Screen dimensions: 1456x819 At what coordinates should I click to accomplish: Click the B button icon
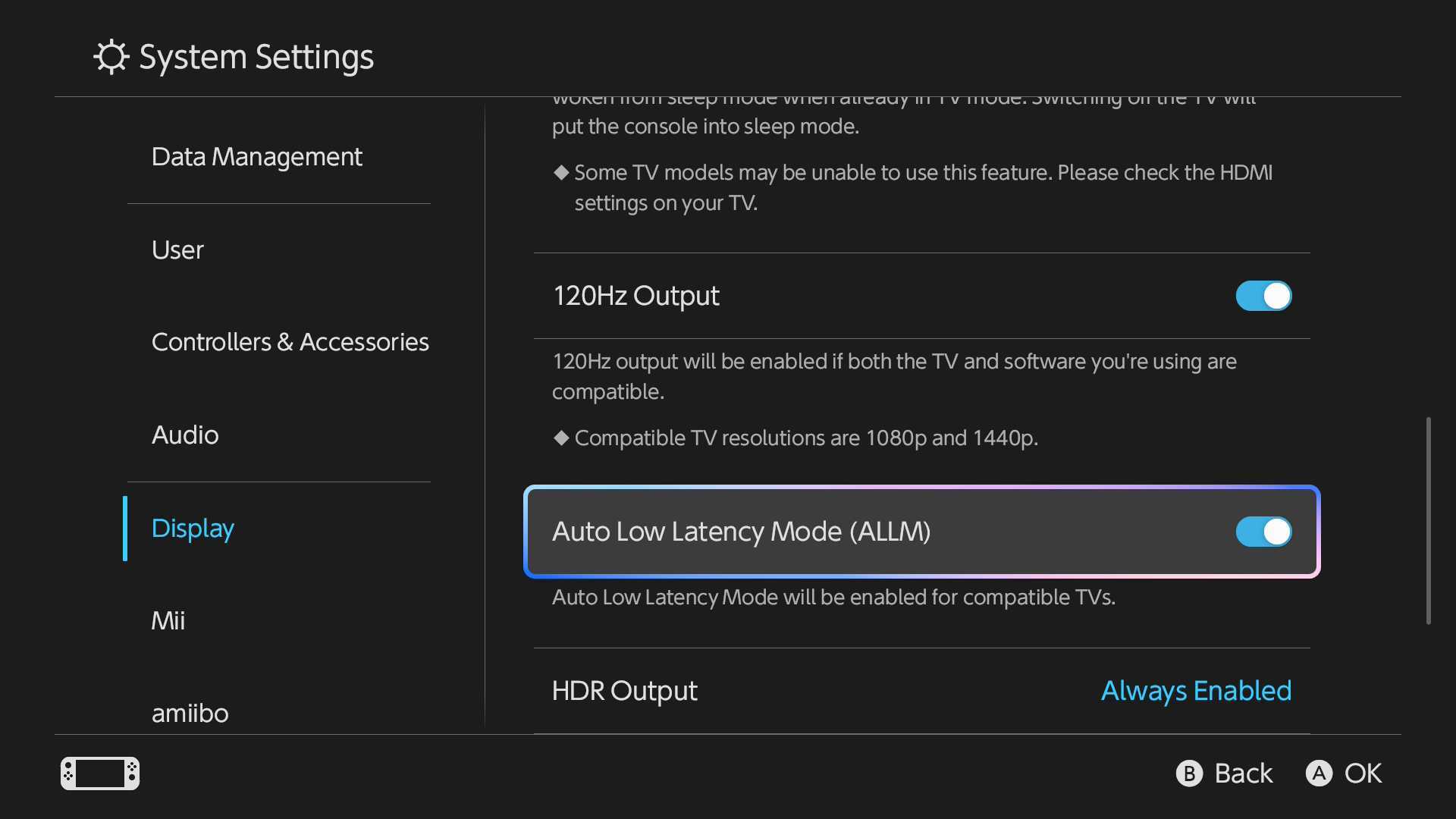(x=1189, y=773)
